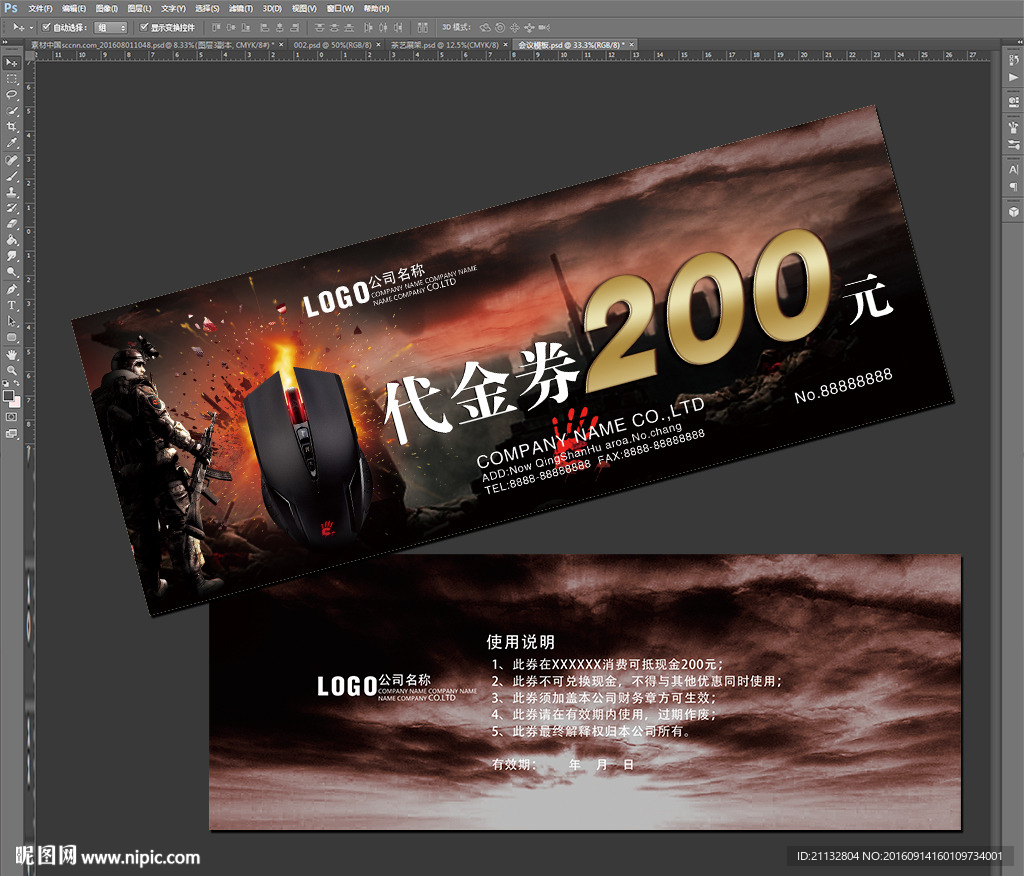Click the foreground color swatch
This screenshot has width=1024, height=876.
pyautogui.click(x=7, y=395)
